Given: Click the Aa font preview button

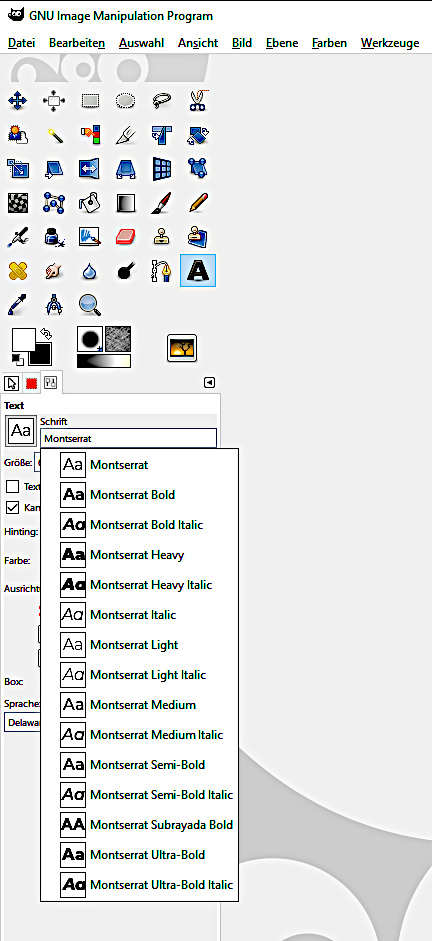Looking at the screenshot, I should pos(21,431).
